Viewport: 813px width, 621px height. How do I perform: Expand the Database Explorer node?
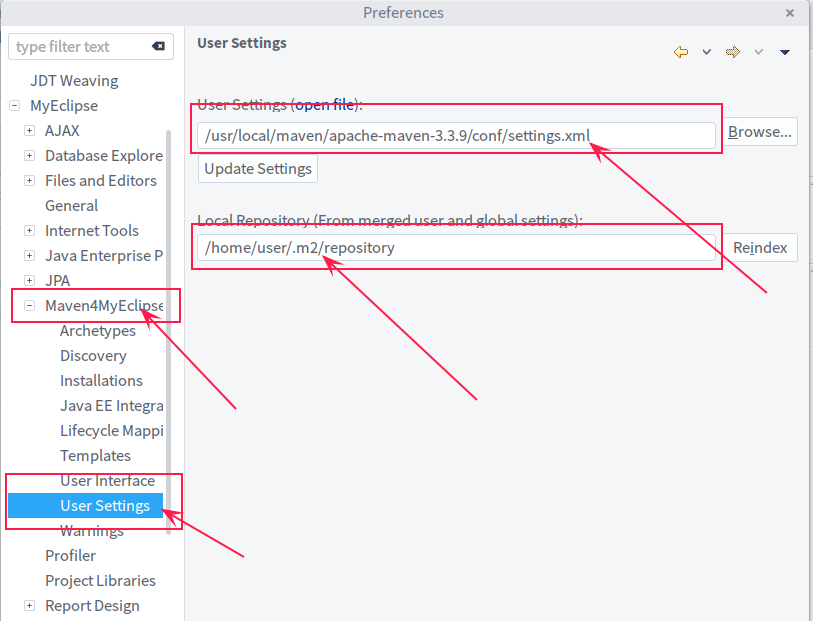coord(30,156)
